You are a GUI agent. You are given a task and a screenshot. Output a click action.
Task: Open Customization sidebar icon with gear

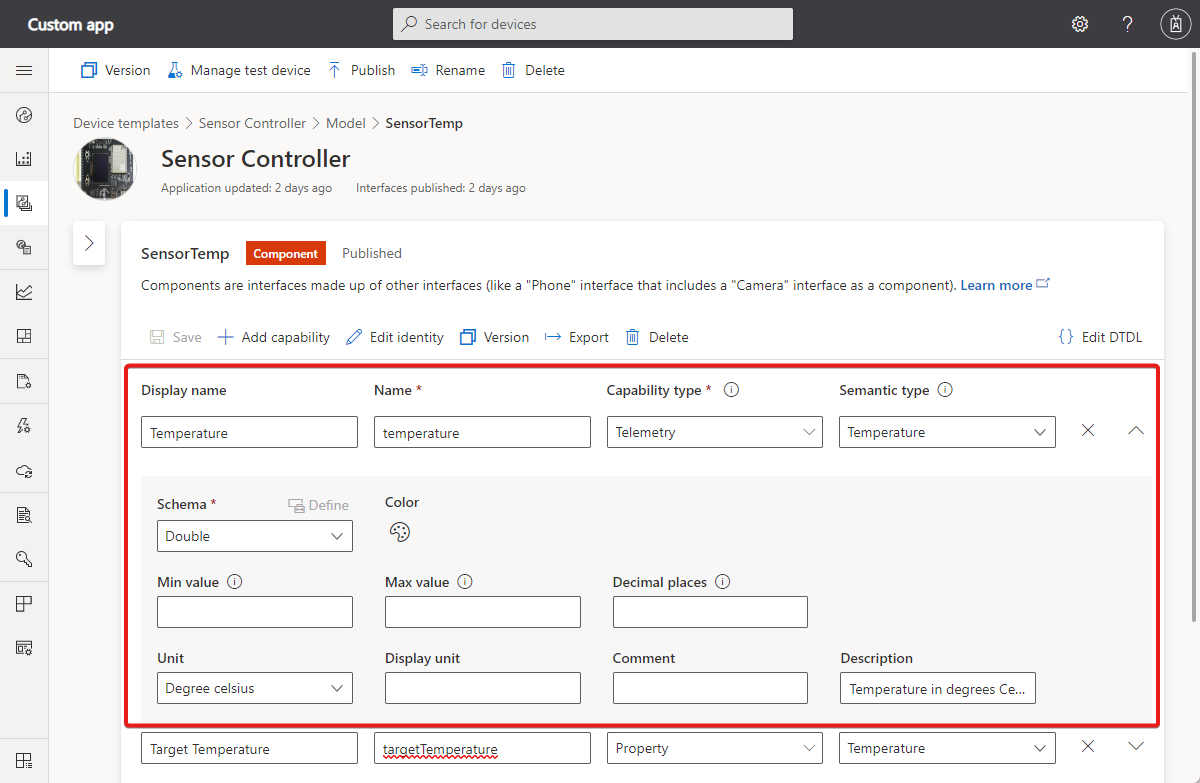click(x=24, y=648)
